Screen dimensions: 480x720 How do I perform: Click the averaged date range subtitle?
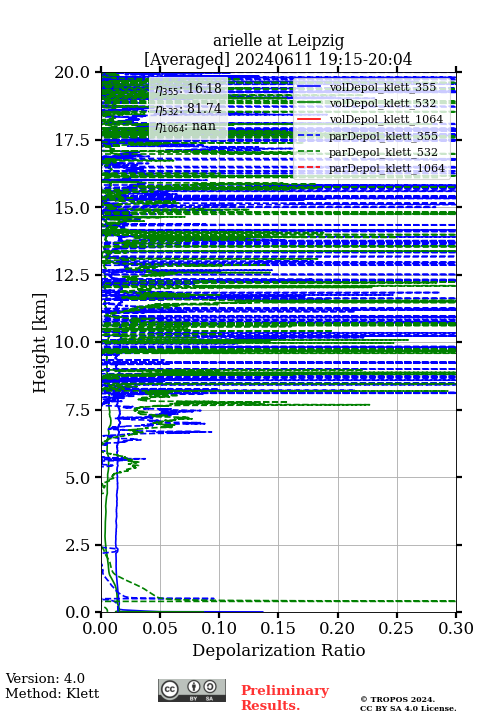[278, 60]
